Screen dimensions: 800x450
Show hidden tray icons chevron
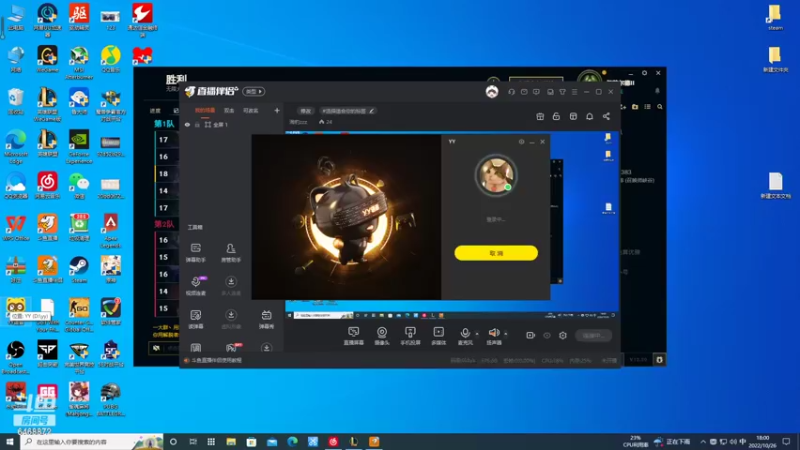coord(703,441)
